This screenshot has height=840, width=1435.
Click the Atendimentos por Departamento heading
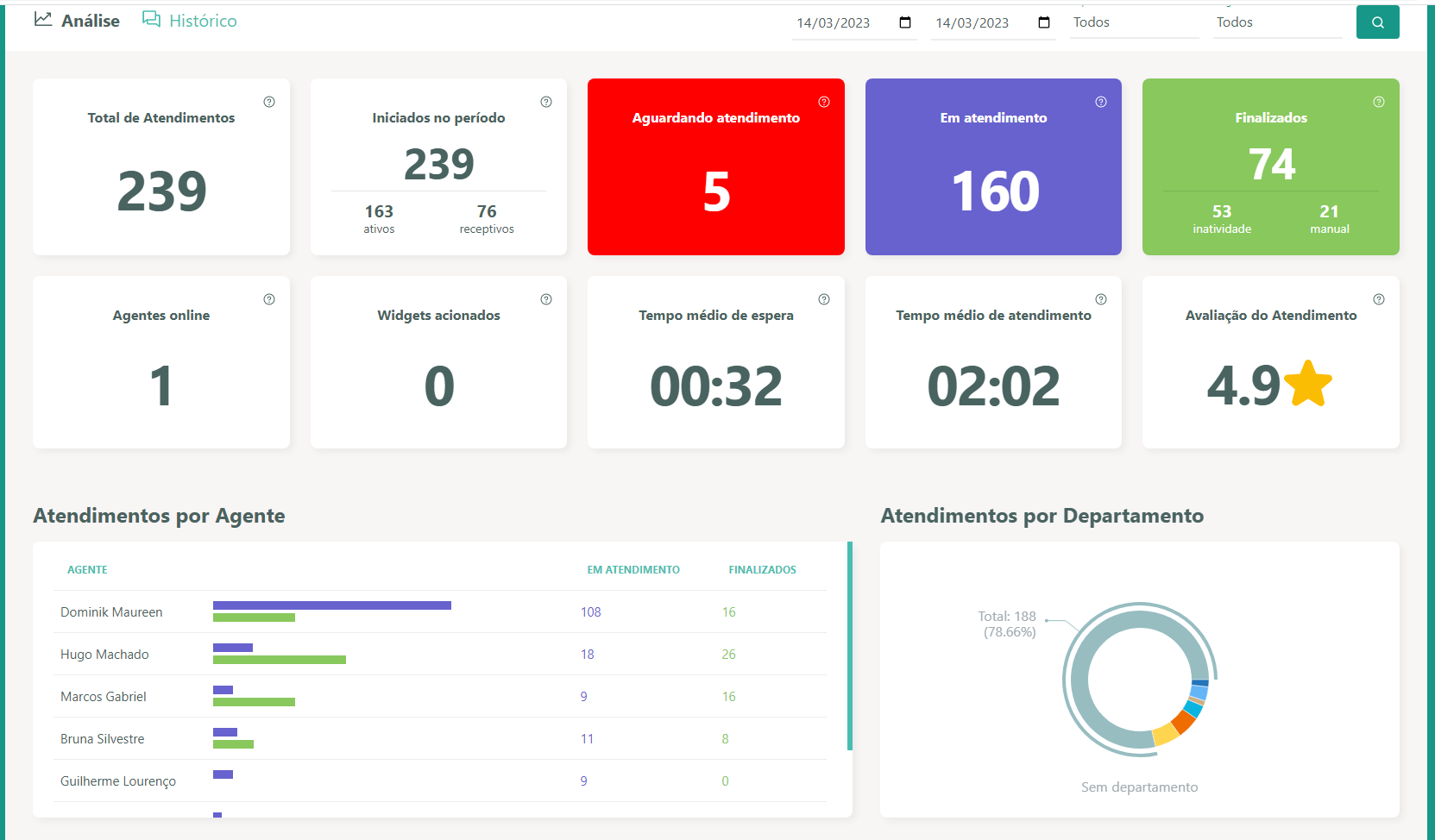(x=1042, y=516)
